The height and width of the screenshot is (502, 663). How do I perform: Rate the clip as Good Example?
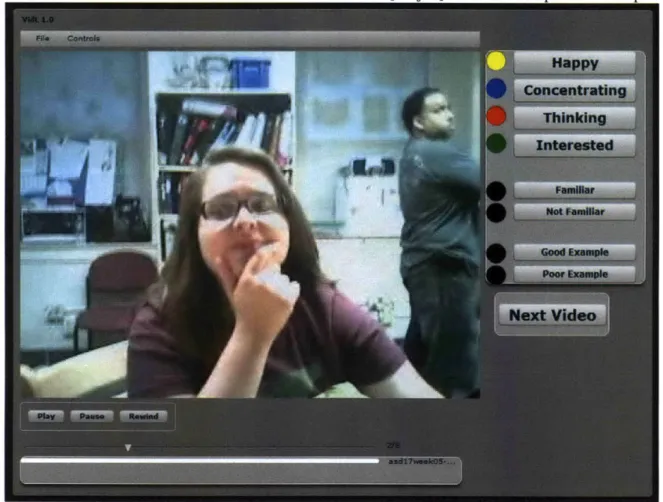point(575,252)
